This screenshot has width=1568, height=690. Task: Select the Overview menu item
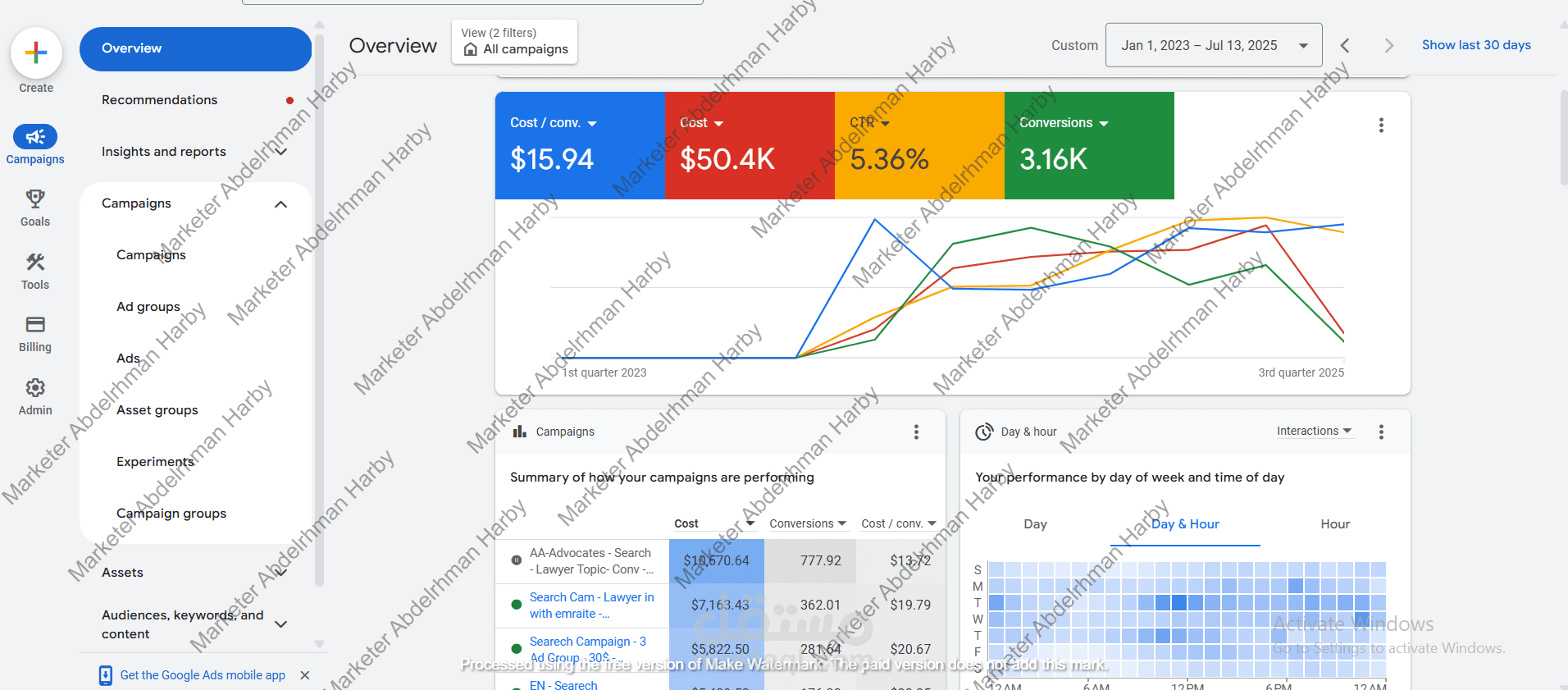[x=195, y=49]
